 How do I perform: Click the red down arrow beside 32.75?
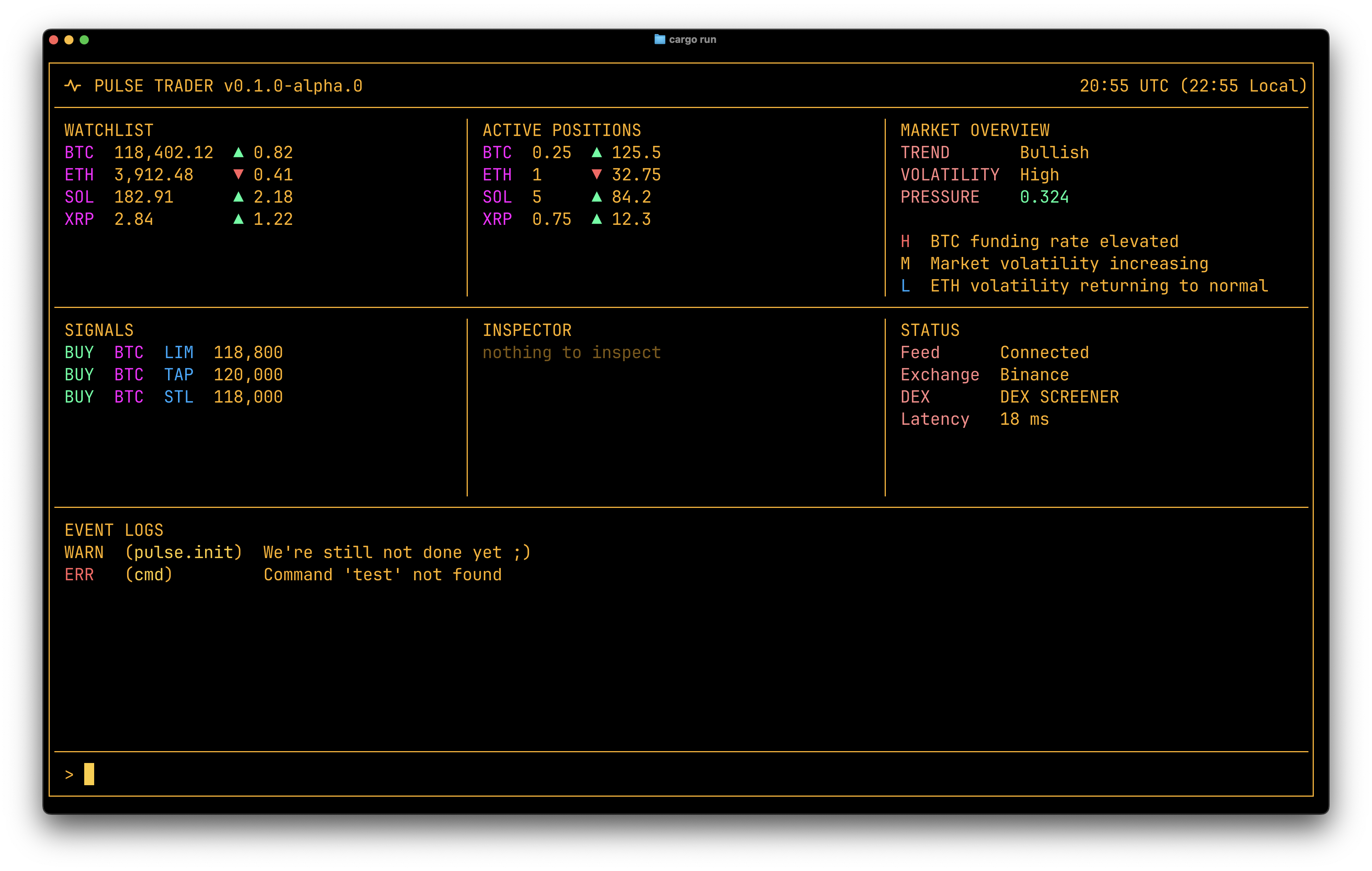(x=596, y=174)
